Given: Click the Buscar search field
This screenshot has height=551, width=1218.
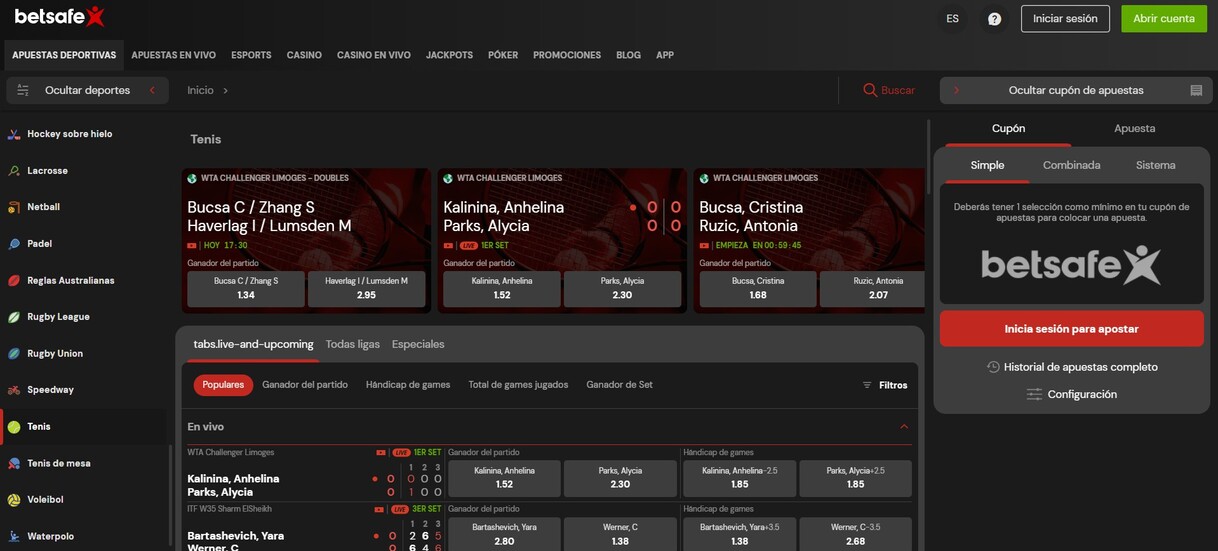Looking at the screenshot, I should click(889, 90).
